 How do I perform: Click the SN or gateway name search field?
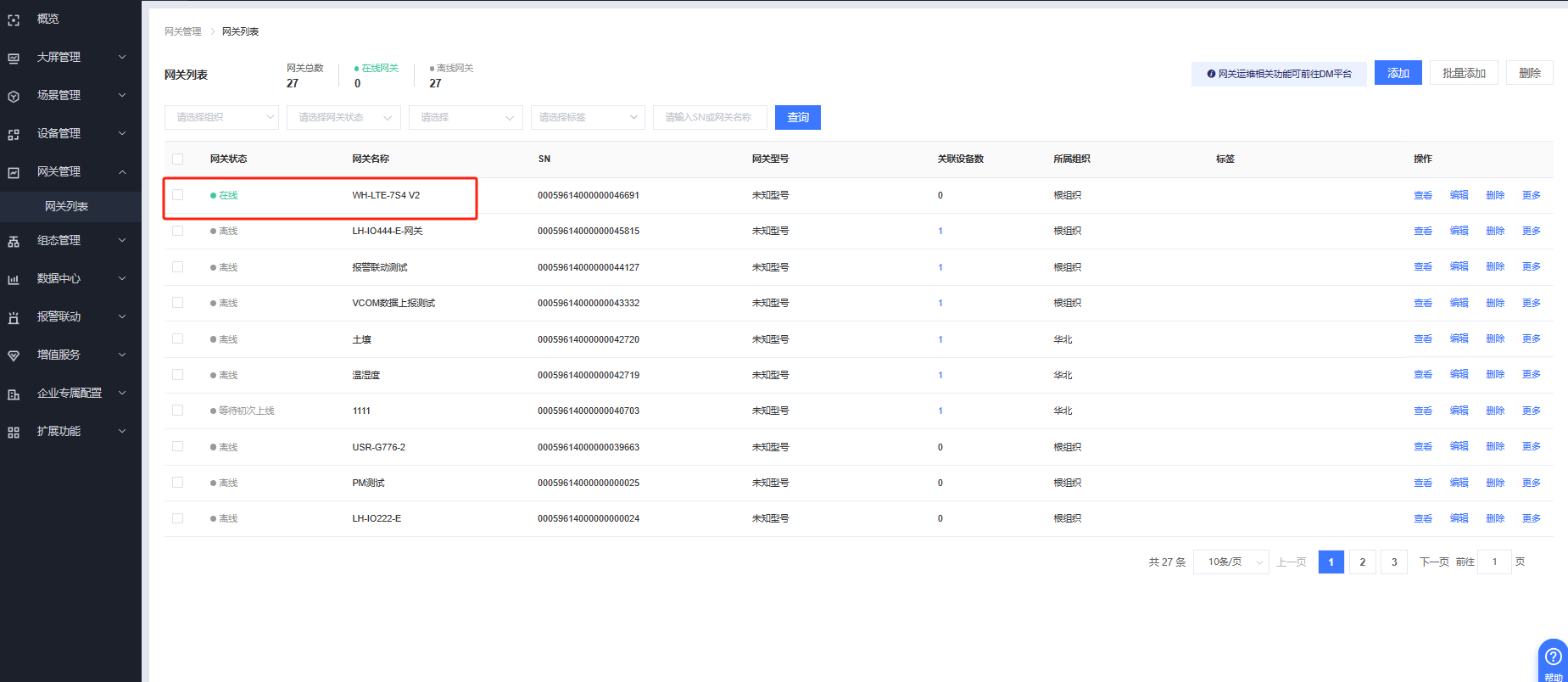pos(710,117)
